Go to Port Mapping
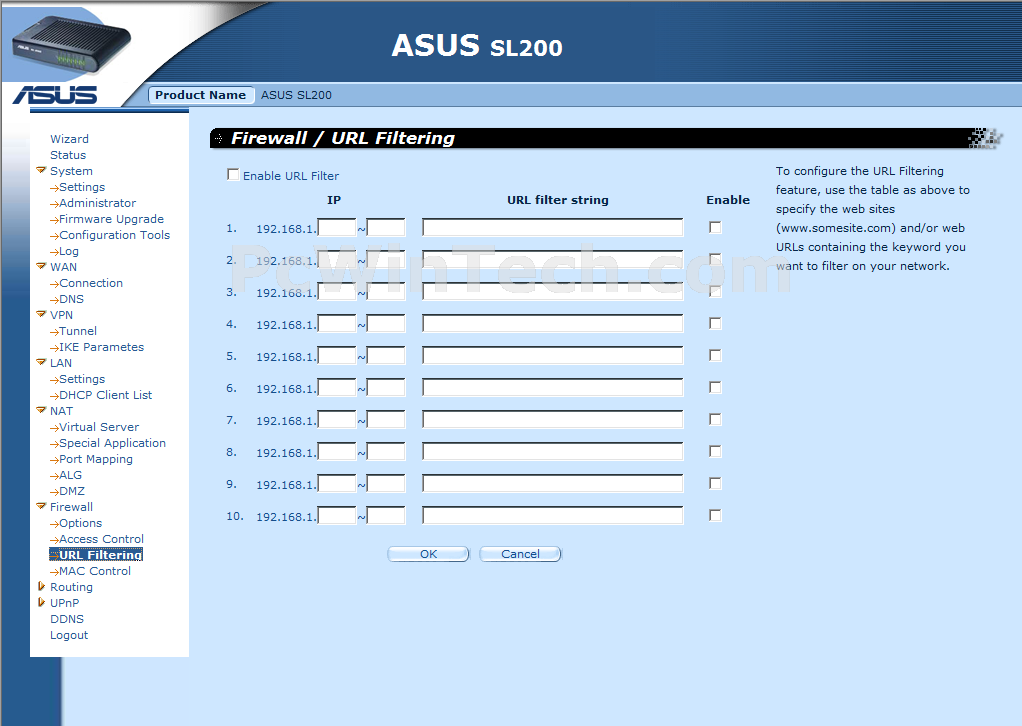The width and height of the screenshot is (1022, 726). point(95,459)
